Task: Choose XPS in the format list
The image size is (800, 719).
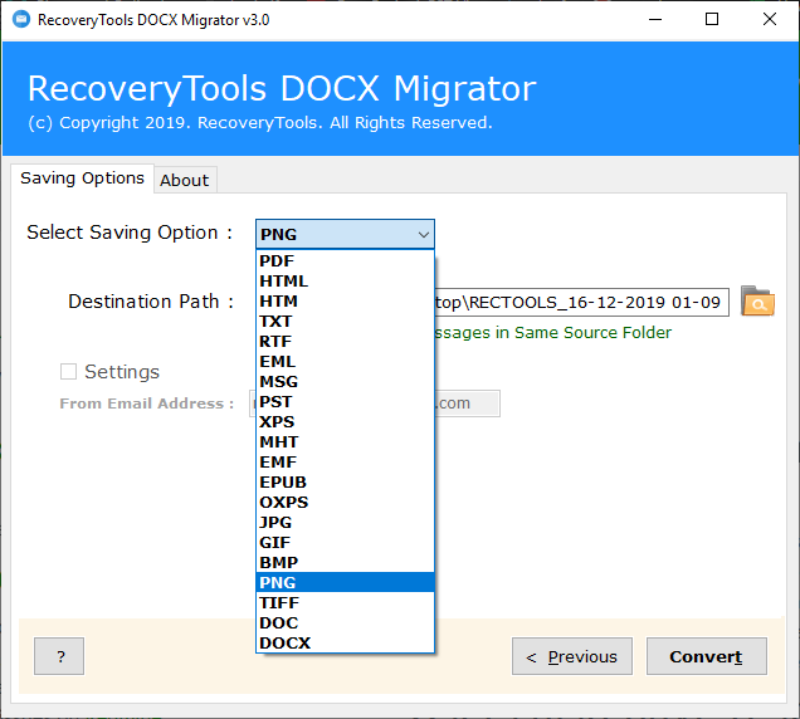Action: (x=345, y=422)
